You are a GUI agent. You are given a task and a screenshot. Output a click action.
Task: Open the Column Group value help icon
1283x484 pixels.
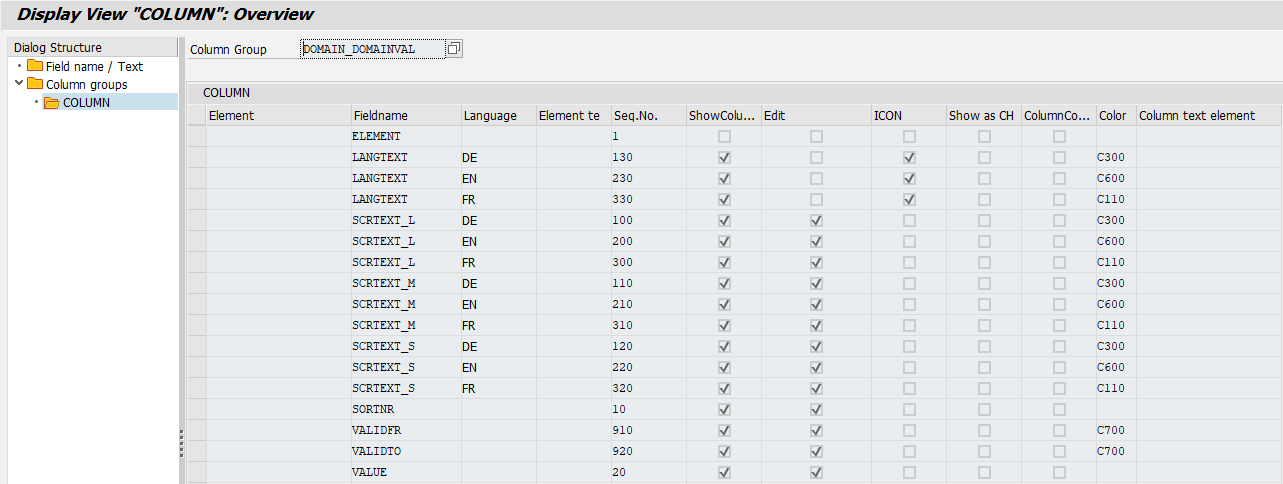coord(454,49)
